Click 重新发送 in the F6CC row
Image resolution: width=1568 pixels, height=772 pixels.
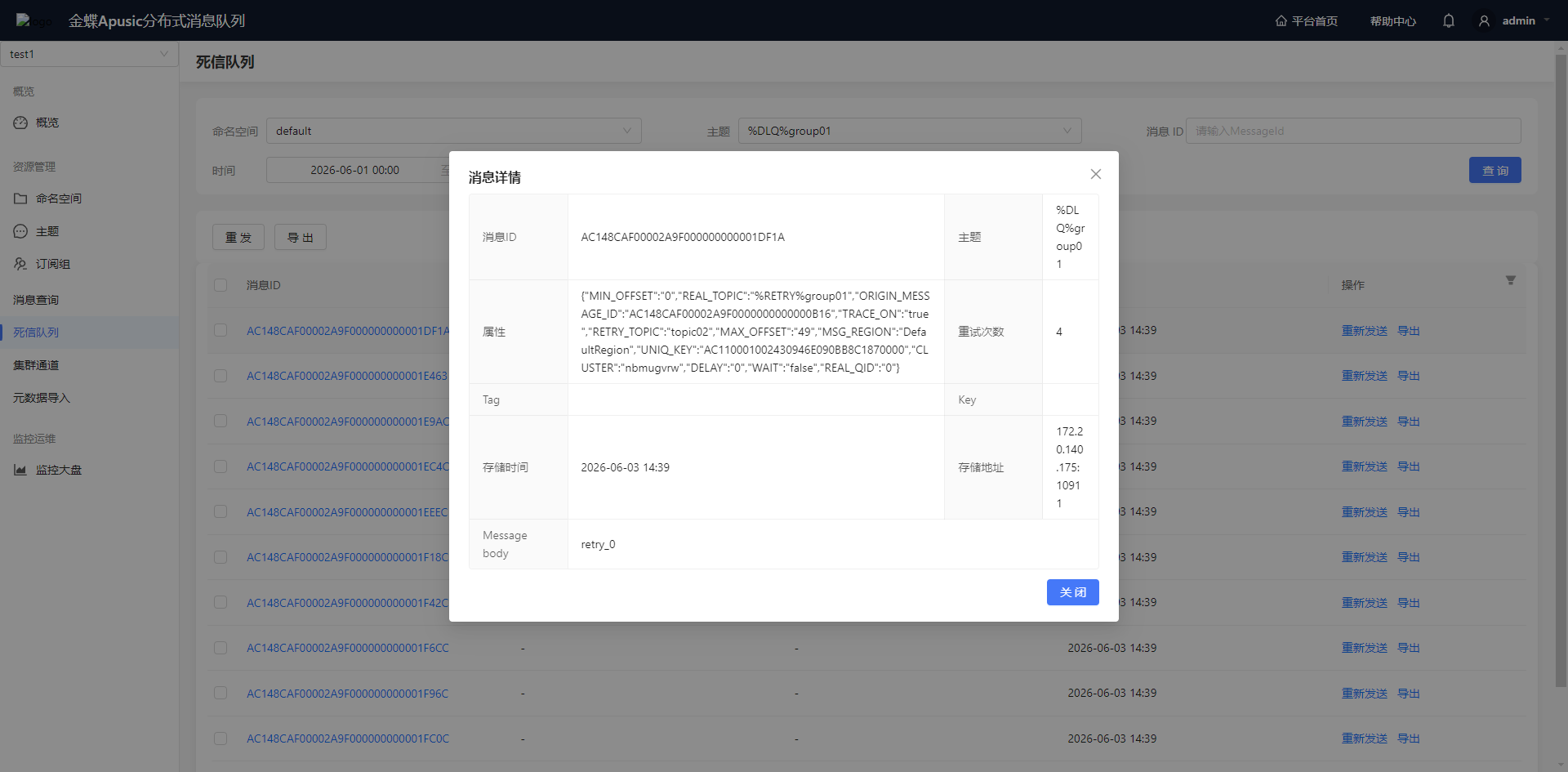point(1365,648)
